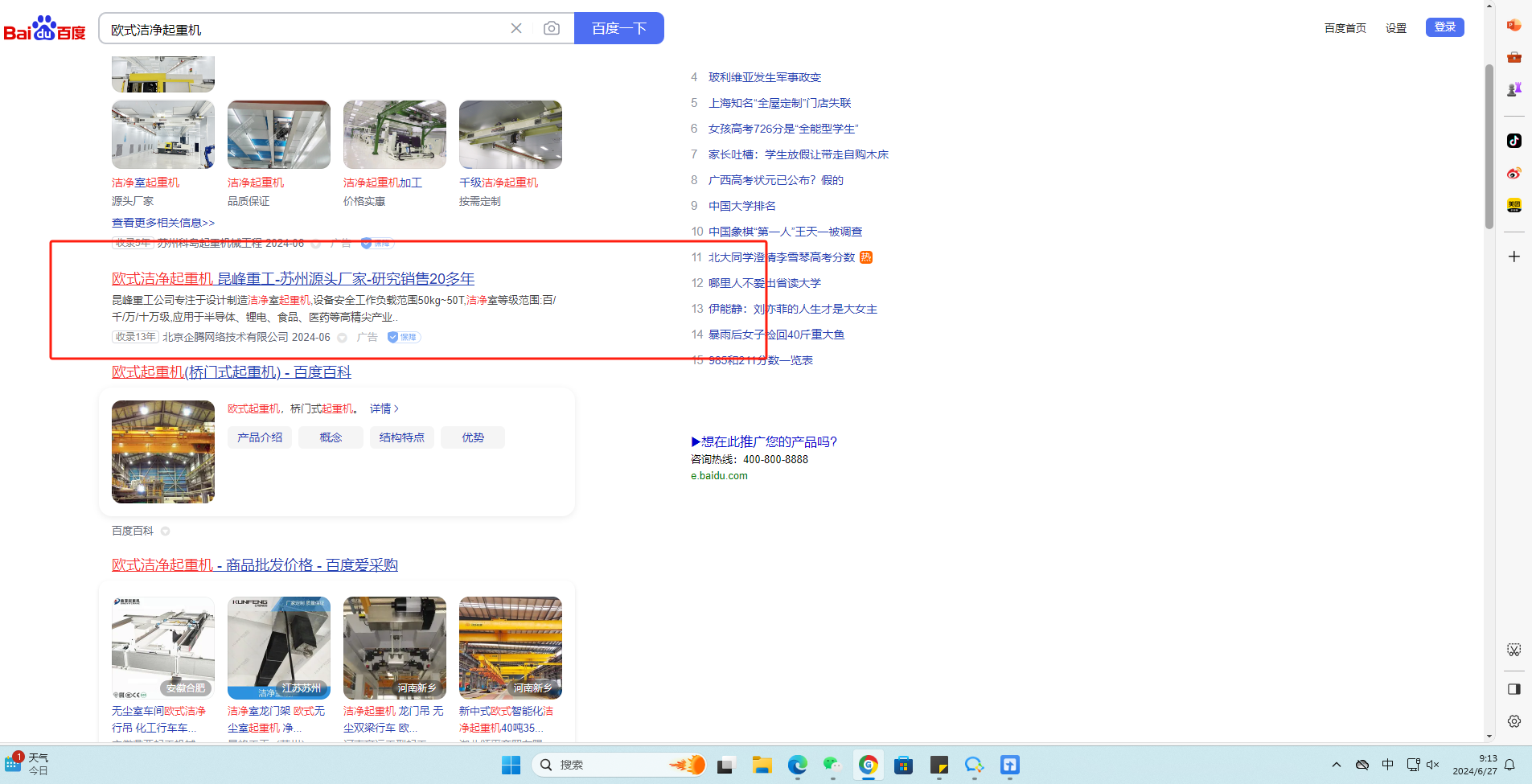
Task: Open the TikTok sidebar icon
Action: click(x=1514, y=141)
